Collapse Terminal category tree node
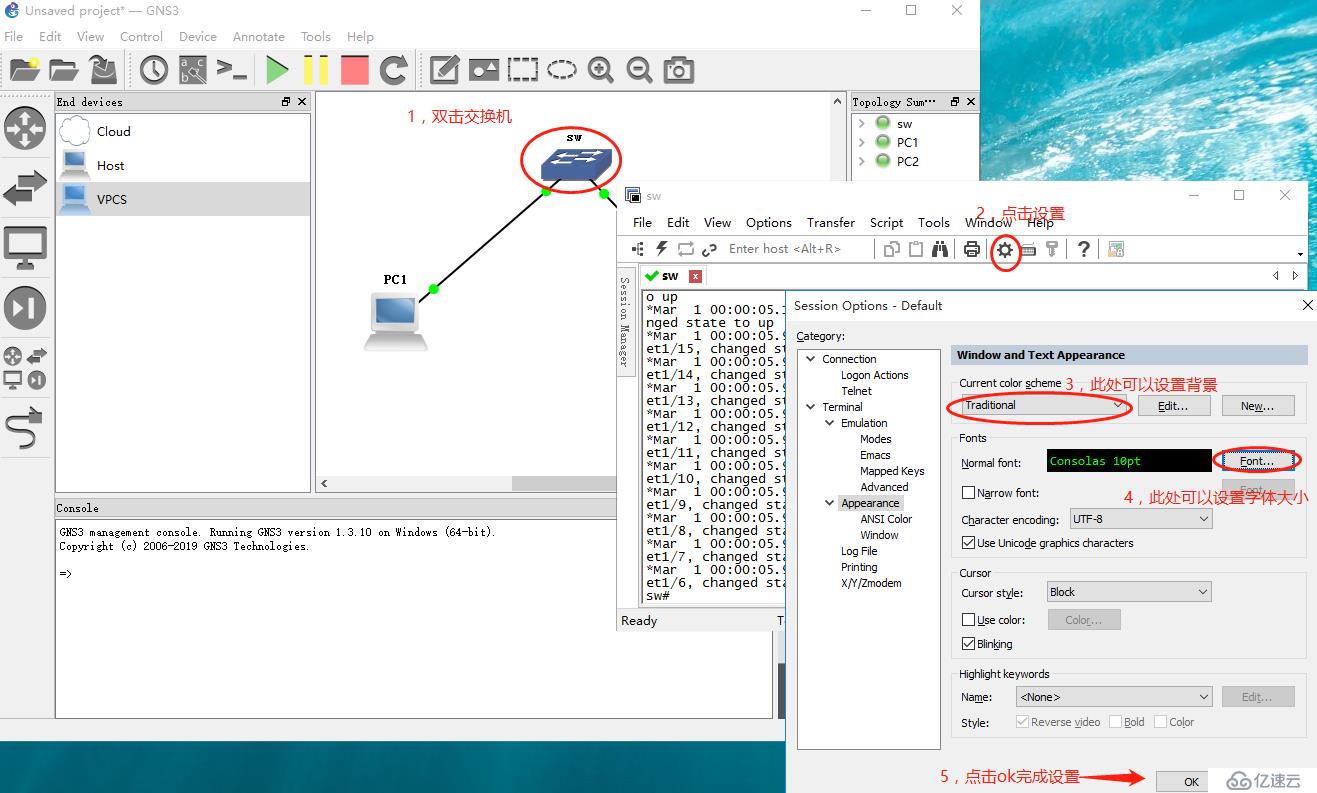Screen dimensions: 1317x793 811,407
